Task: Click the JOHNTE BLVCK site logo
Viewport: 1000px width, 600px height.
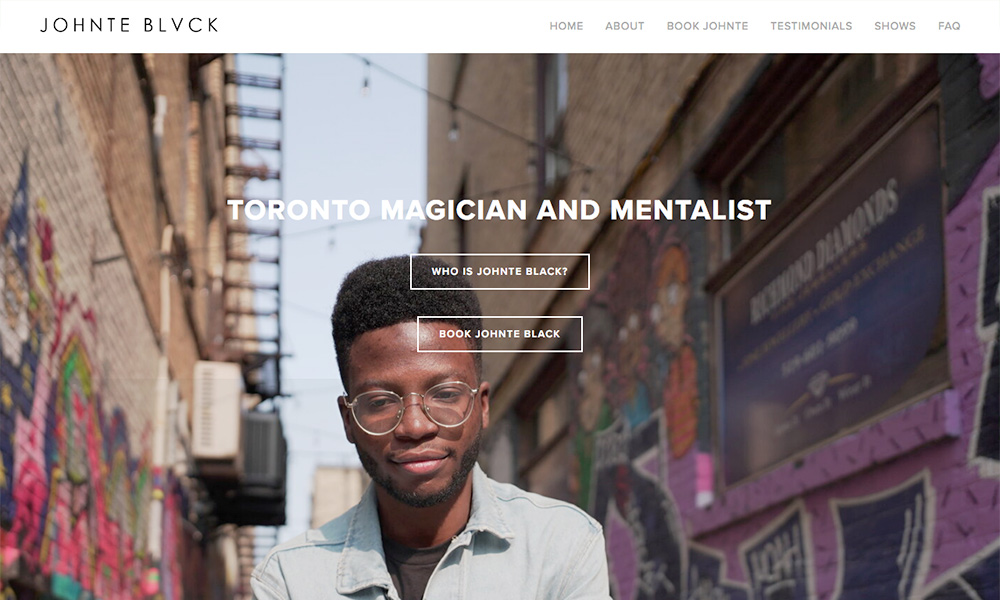Action: pos(129,26)
